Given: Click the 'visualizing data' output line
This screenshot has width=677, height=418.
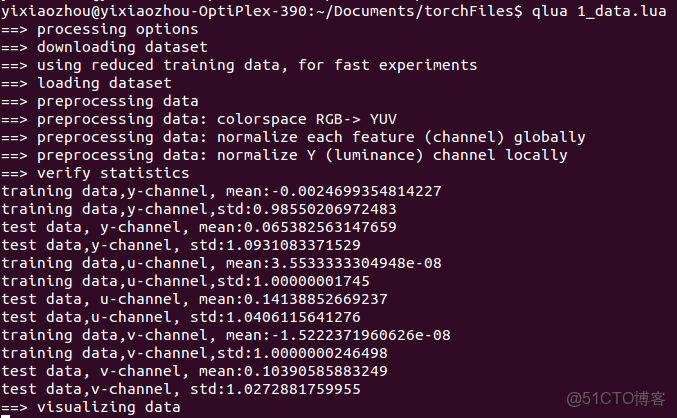Looking at the screenshot, I should point(108,407).
